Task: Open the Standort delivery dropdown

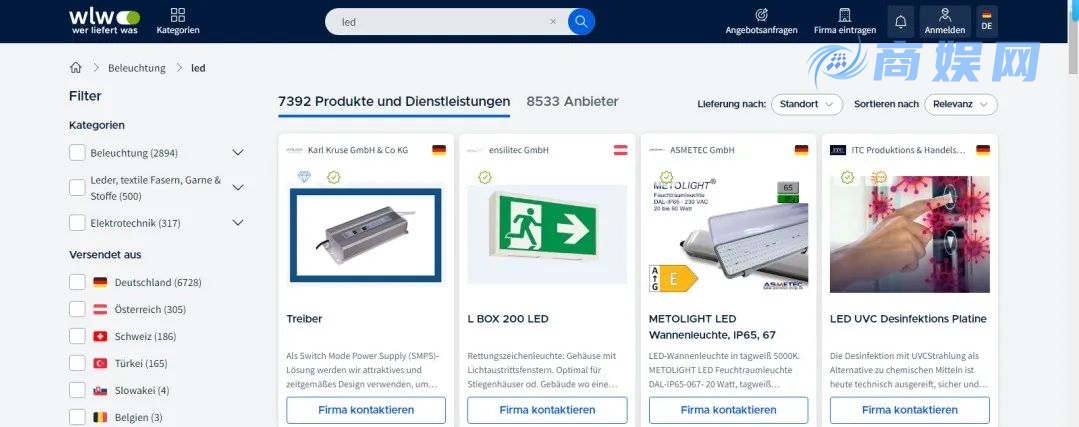Action: coord(806,104)
